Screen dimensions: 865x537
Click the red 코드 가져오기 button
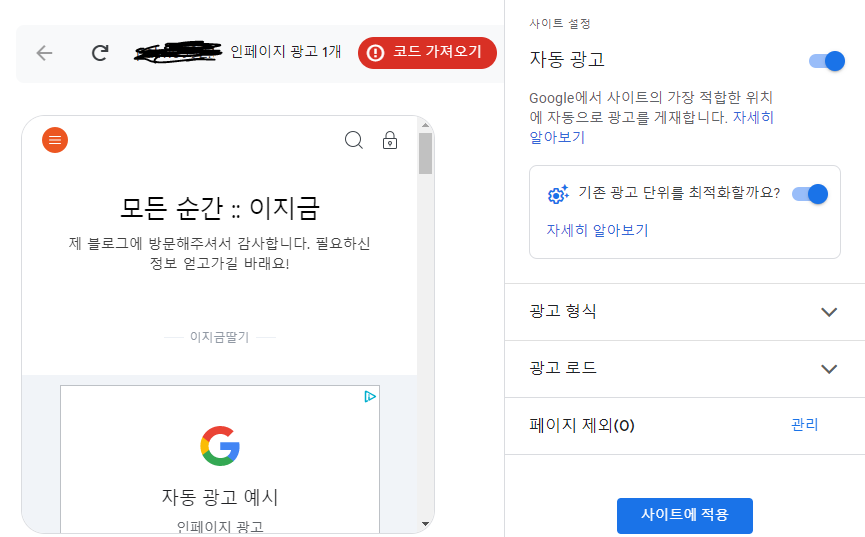pyautogui.click(x=428, y=53)
